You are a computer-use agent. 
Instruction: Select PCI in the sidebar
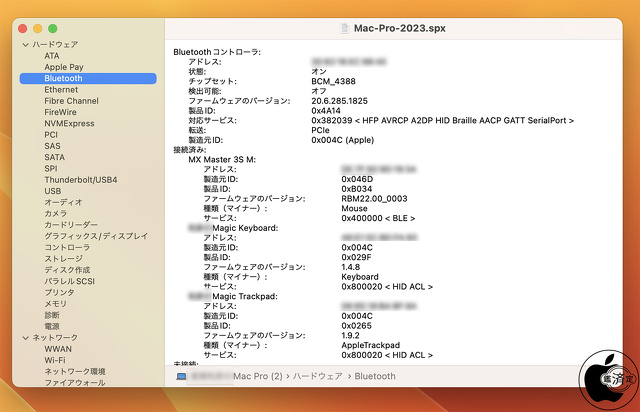pyautogui.click(x=51, y=135)
